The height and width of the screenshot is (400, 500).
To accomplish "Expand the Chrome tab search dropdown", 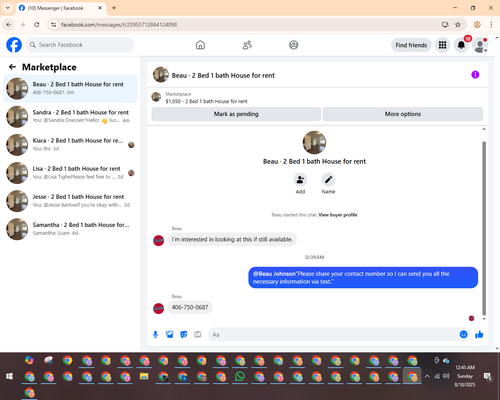I will 8,8.
